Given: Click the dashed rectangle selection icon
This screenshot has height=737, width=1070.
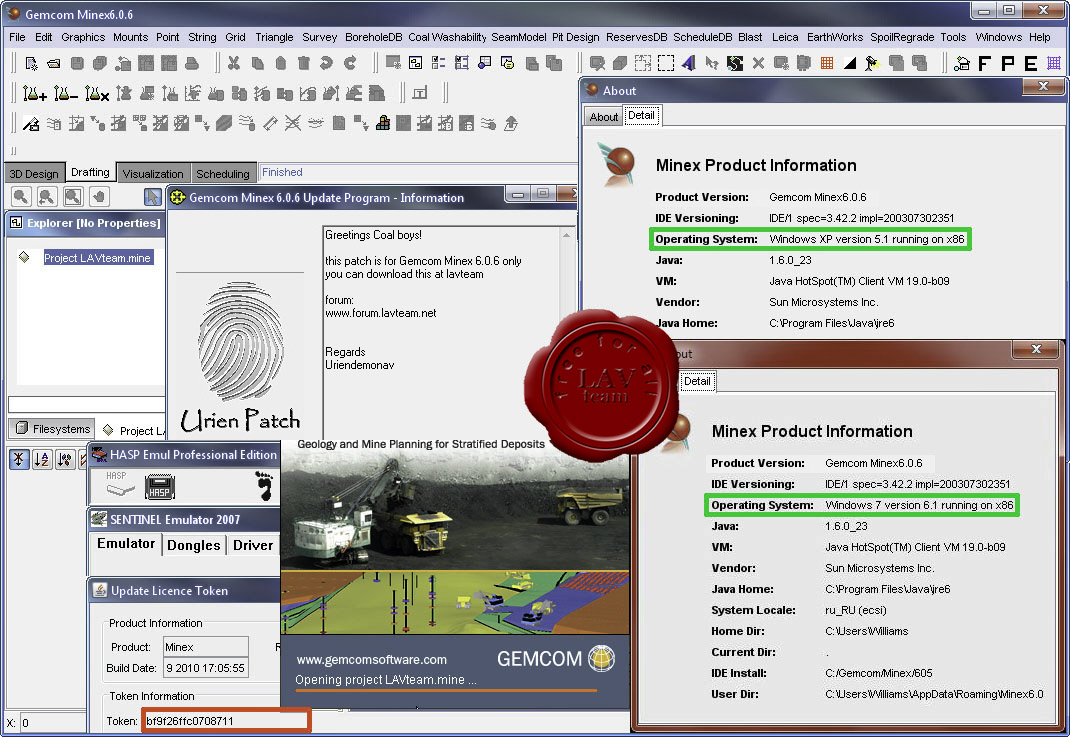Looking at the screenshot, I should (x=666, y=63).
